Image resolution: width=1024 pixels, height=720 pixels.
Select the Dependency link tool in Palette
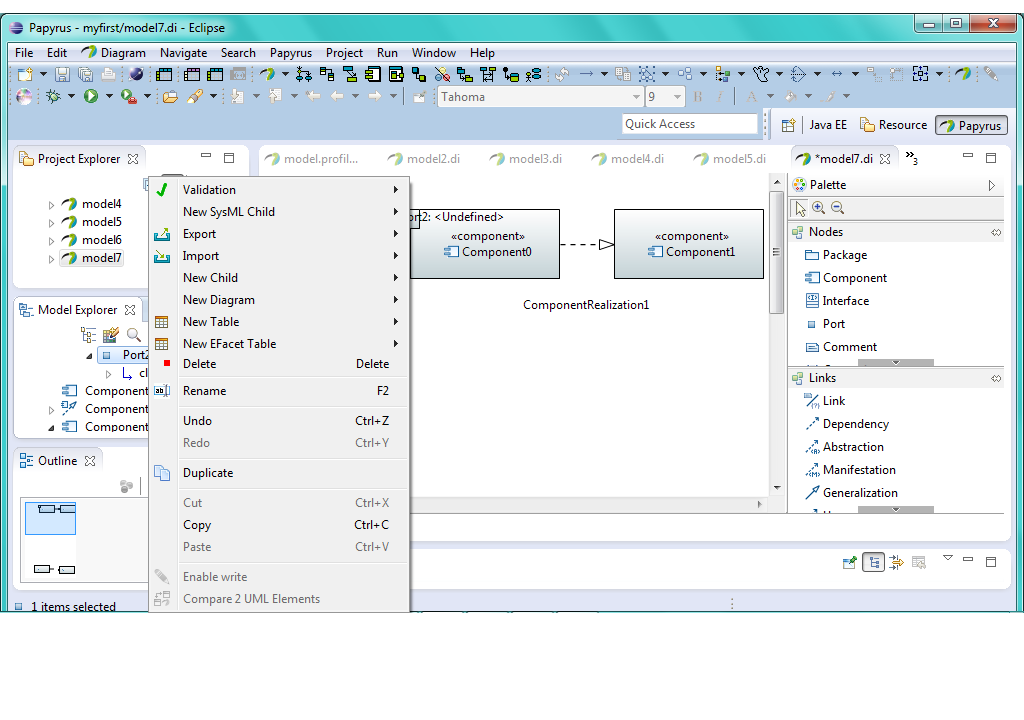848,424
